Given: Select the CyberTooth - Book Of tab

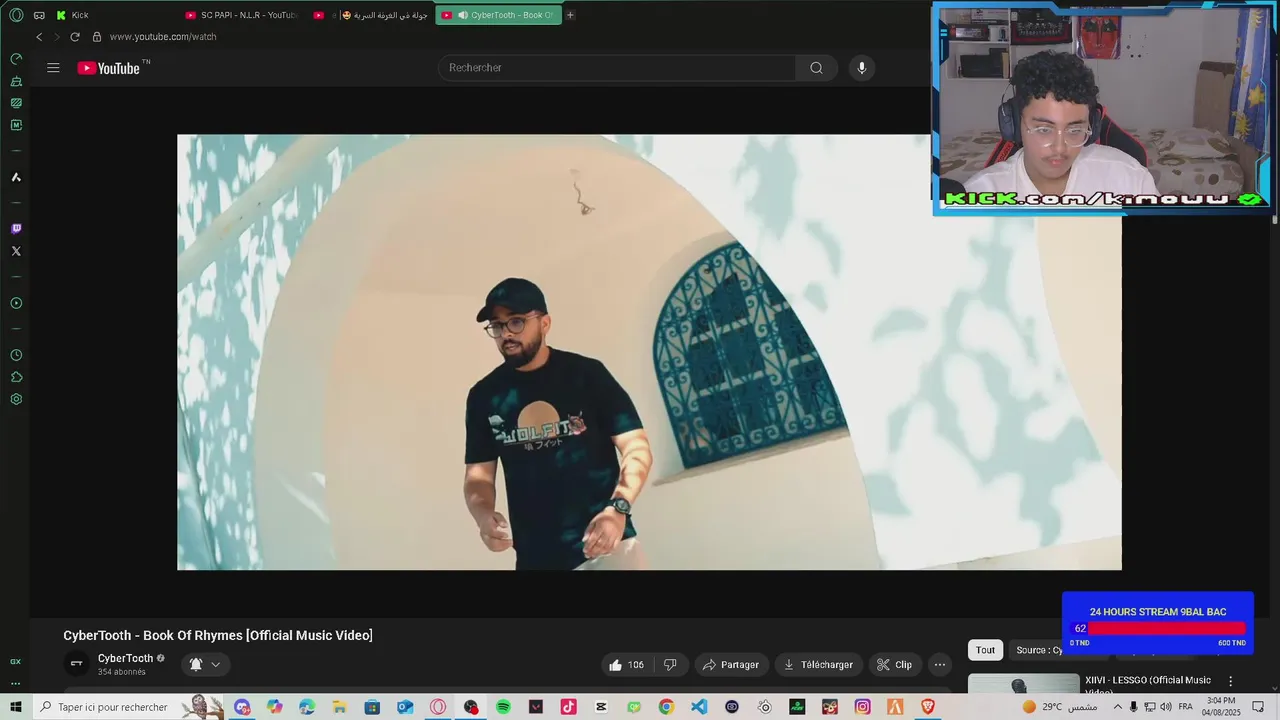Looking at the screenshot, I should [x=498, y=15].
